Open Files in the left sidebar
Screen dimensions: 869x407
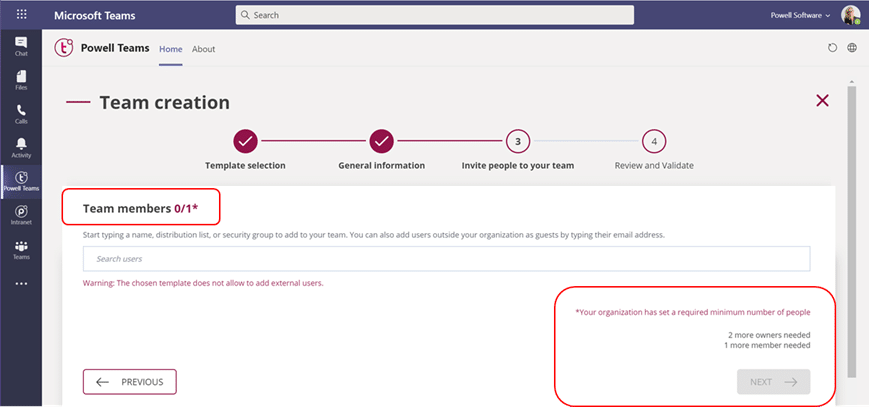pos(21,80)
